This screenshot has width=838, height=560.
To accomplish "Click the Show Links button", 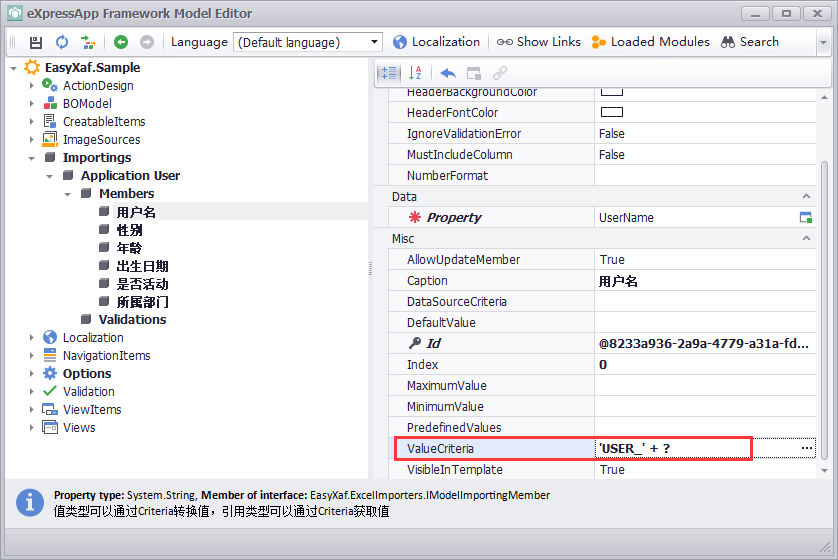I will pyautogui.click(x=539, y=42).
